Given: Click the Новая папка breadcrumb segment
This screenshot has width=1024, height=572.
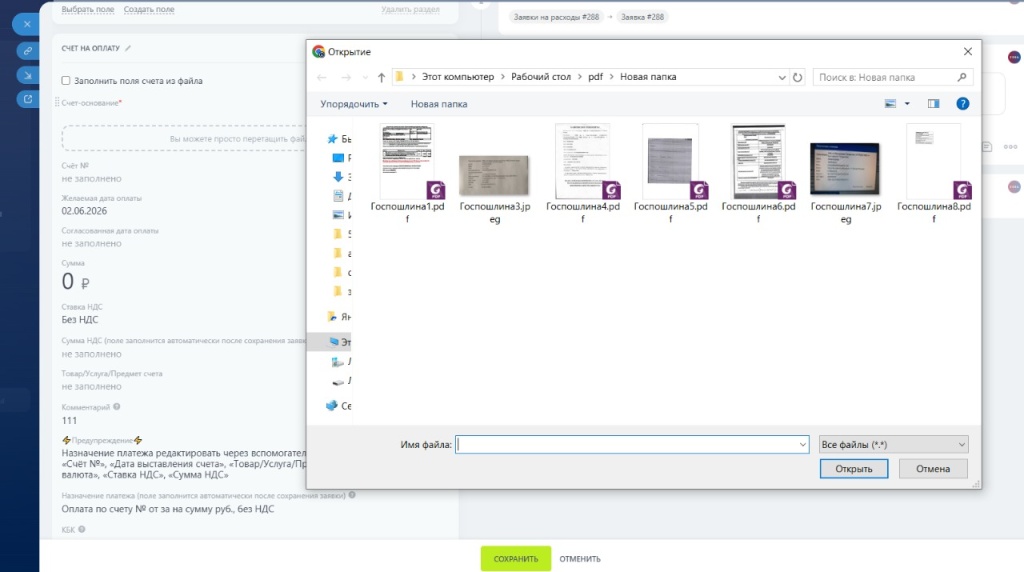Looking at the screenshot, I should tap(648, 77).
